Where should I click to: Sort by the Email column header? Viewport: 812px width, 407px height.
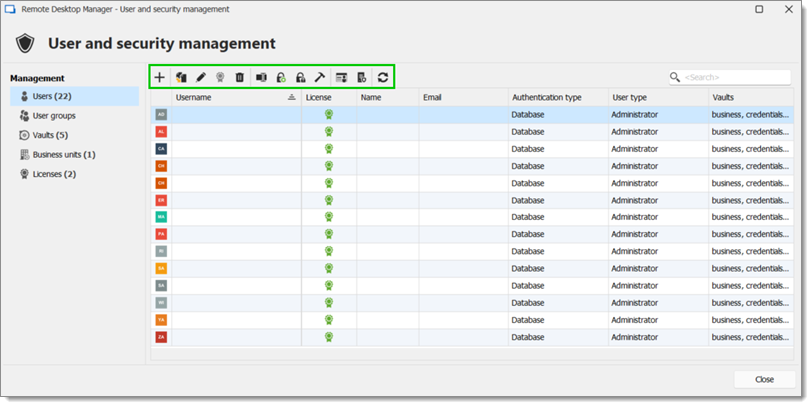pyautogui.click(x=463, y=97)
